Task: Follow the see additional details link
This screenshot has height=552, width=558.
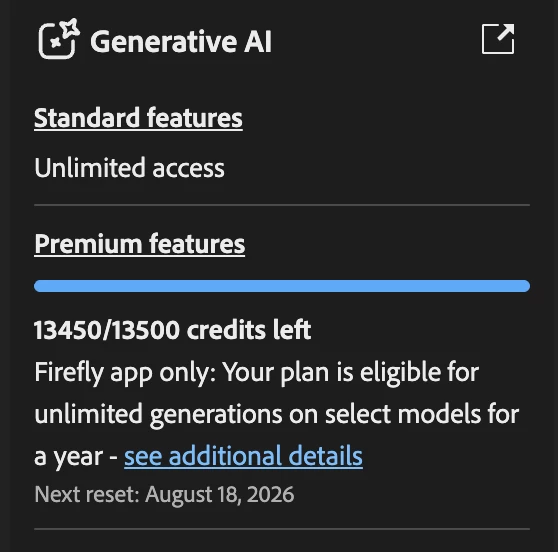Action: pyautogui.click(x=243, y=456)
